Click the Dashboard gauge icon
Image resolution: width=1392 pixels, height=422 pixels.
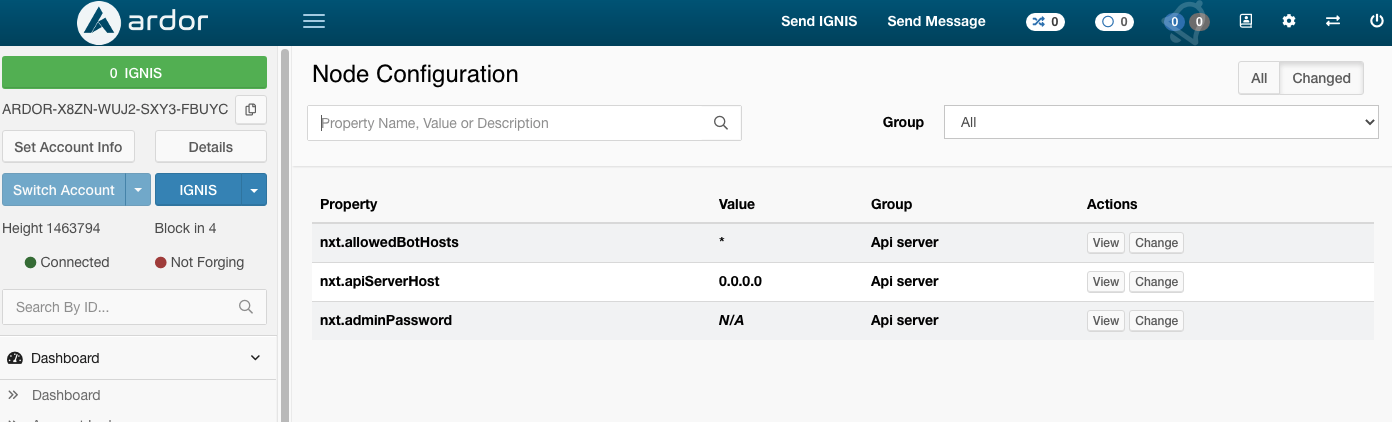[x=15, y=358]
